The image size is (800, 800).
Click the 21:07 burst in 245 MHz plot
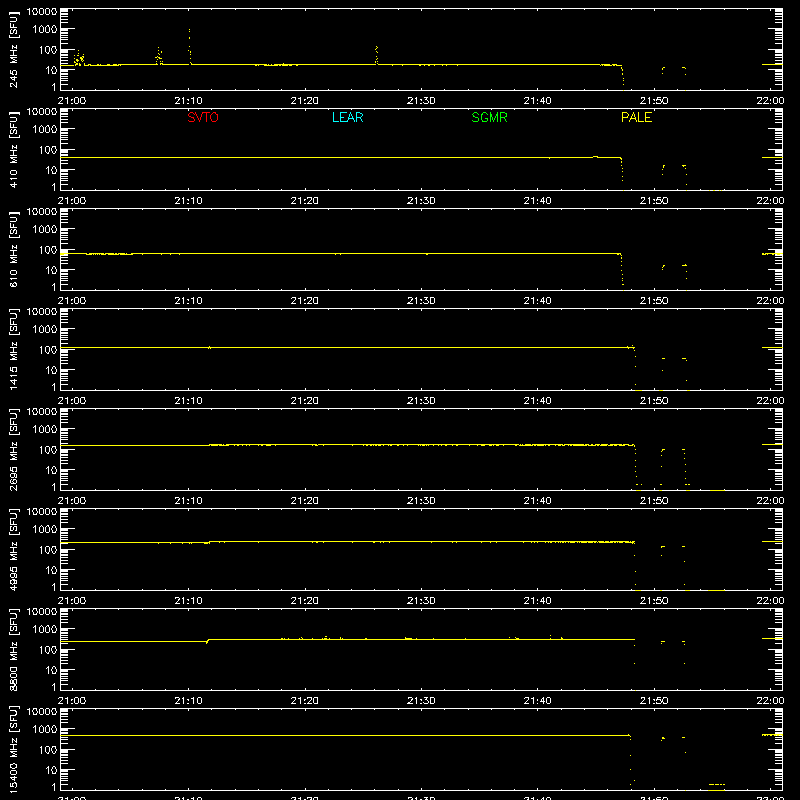[159, 56]
